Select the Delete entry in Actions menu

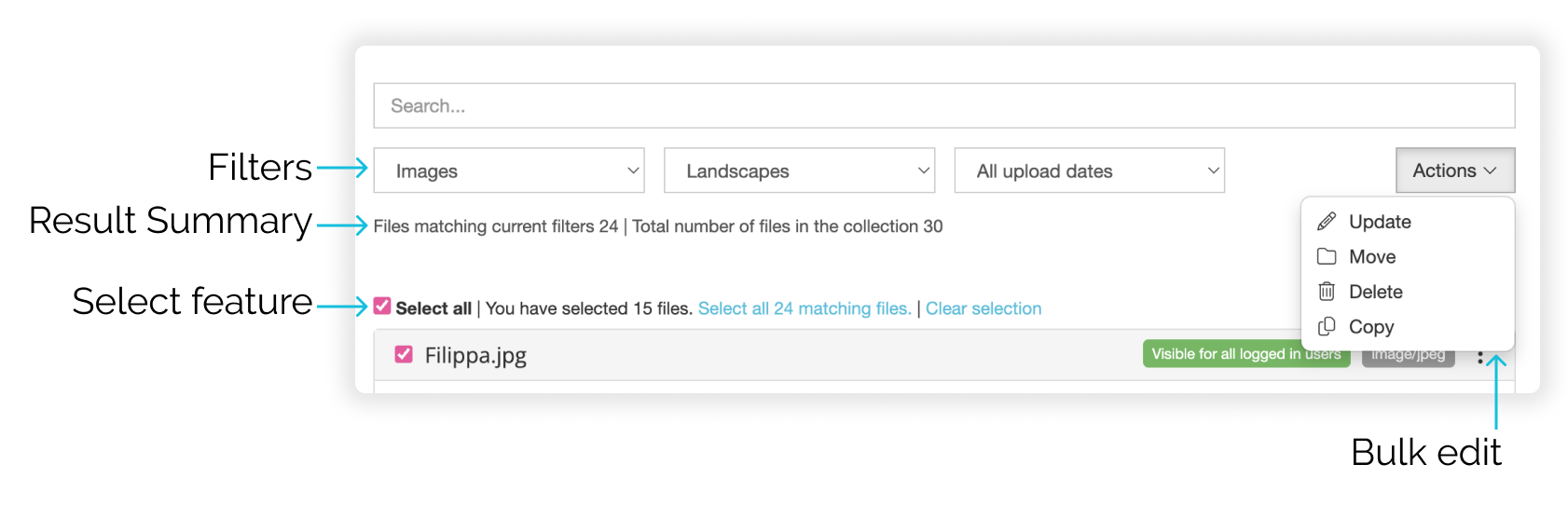pos(1376,292)
